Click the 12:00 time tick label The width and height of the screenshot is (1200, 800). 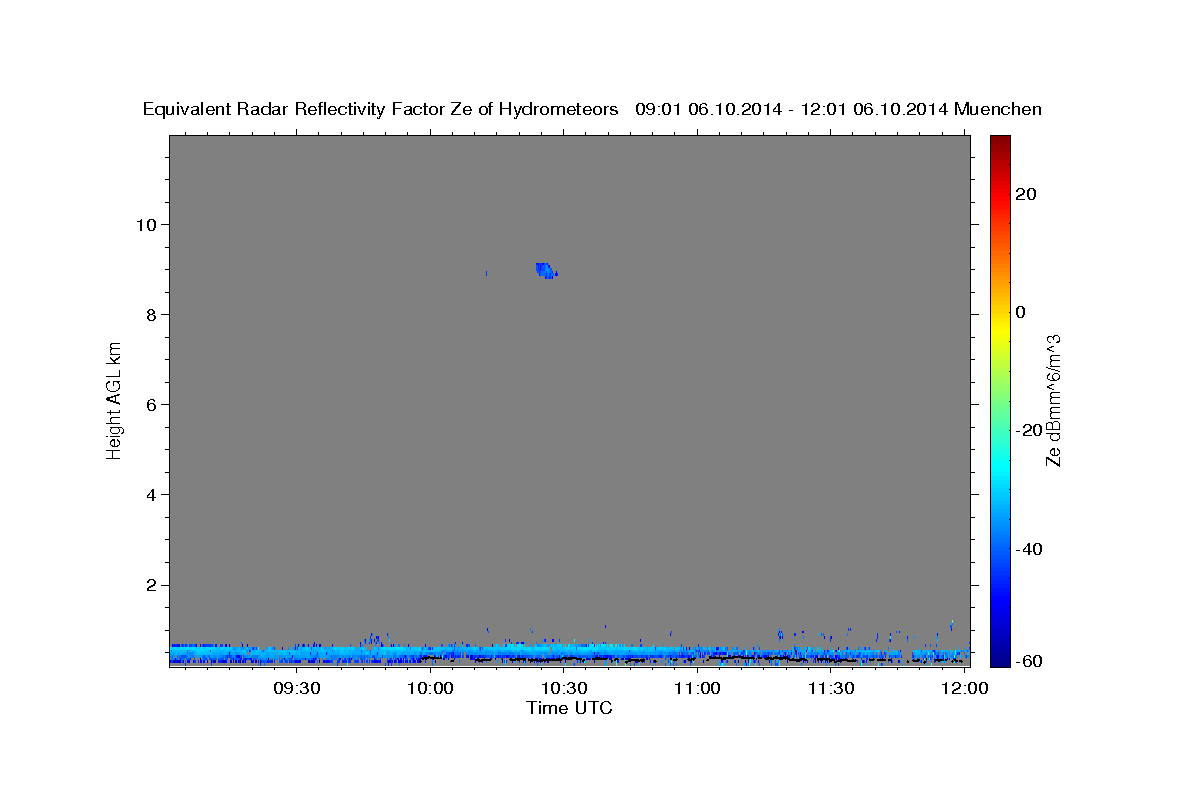[964, 689]
